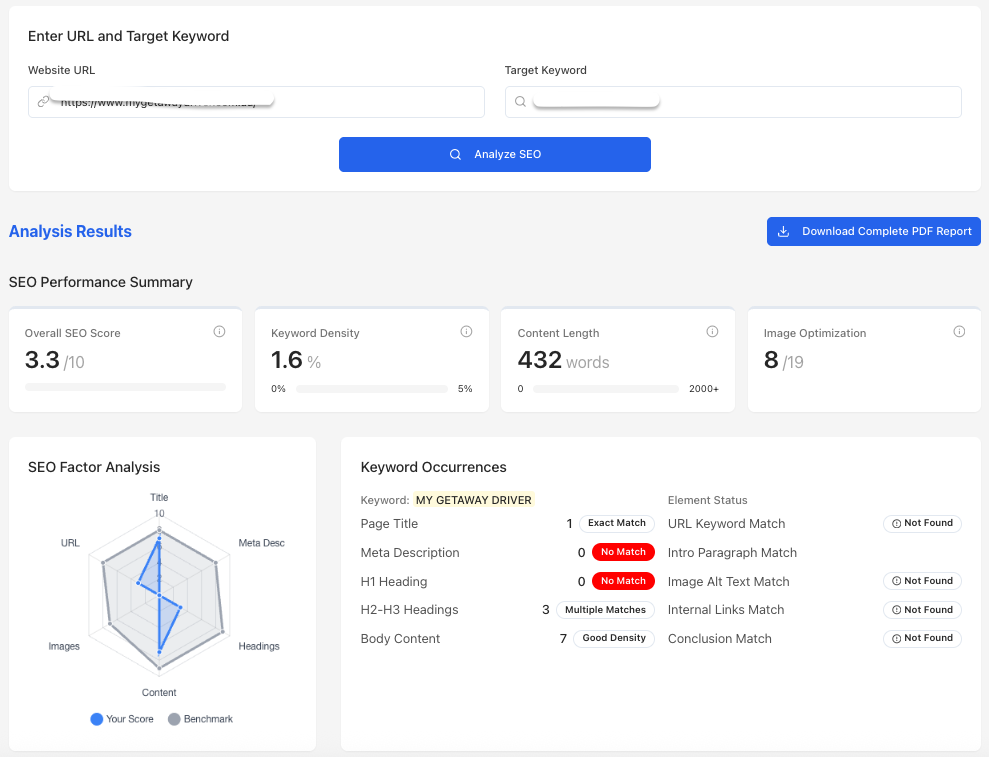Click info icon on Conclusion Match Not Found badge
Image resolution: width=989 pixels, height=757 pixels.
(x=898, y=638)
